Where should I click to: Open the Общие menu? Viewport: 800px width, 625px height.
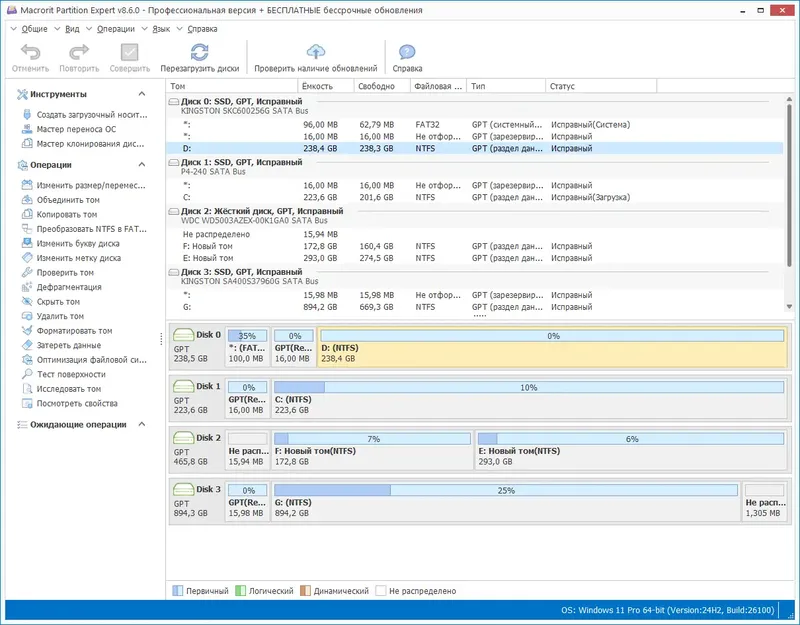pyautogui.click(x=34, y=29)
